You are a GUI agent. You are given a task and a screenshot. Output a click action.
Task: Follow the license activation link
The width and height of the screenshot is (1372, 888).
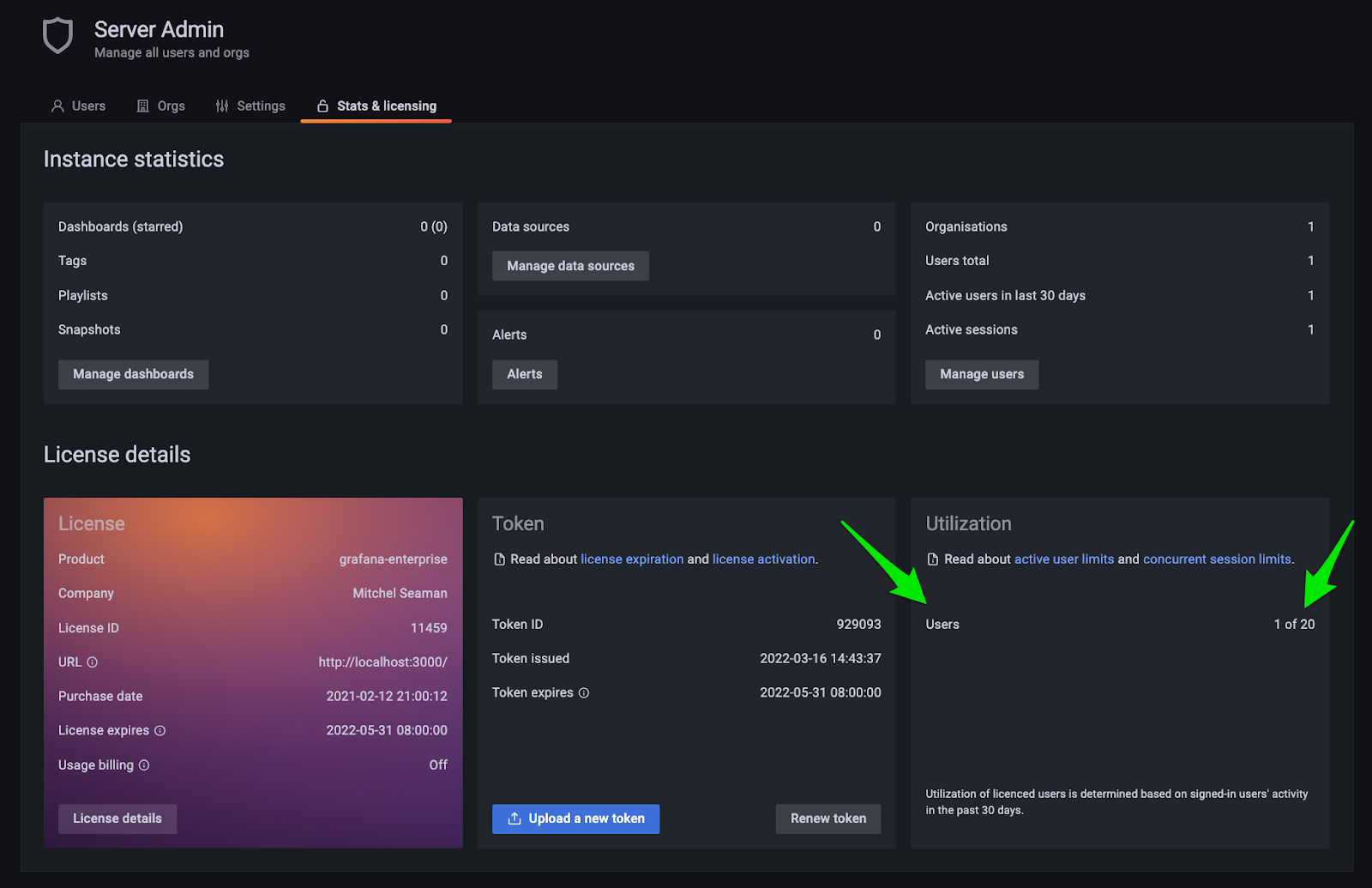click(763, 559)
